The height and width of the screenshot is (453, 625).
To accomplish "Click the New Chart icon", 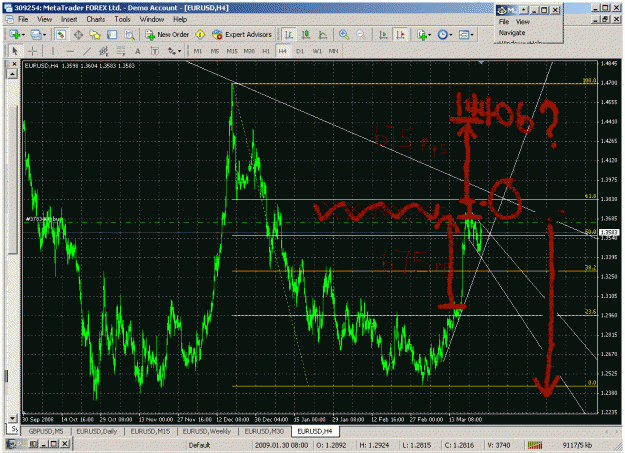I will (x=14, y=35).
